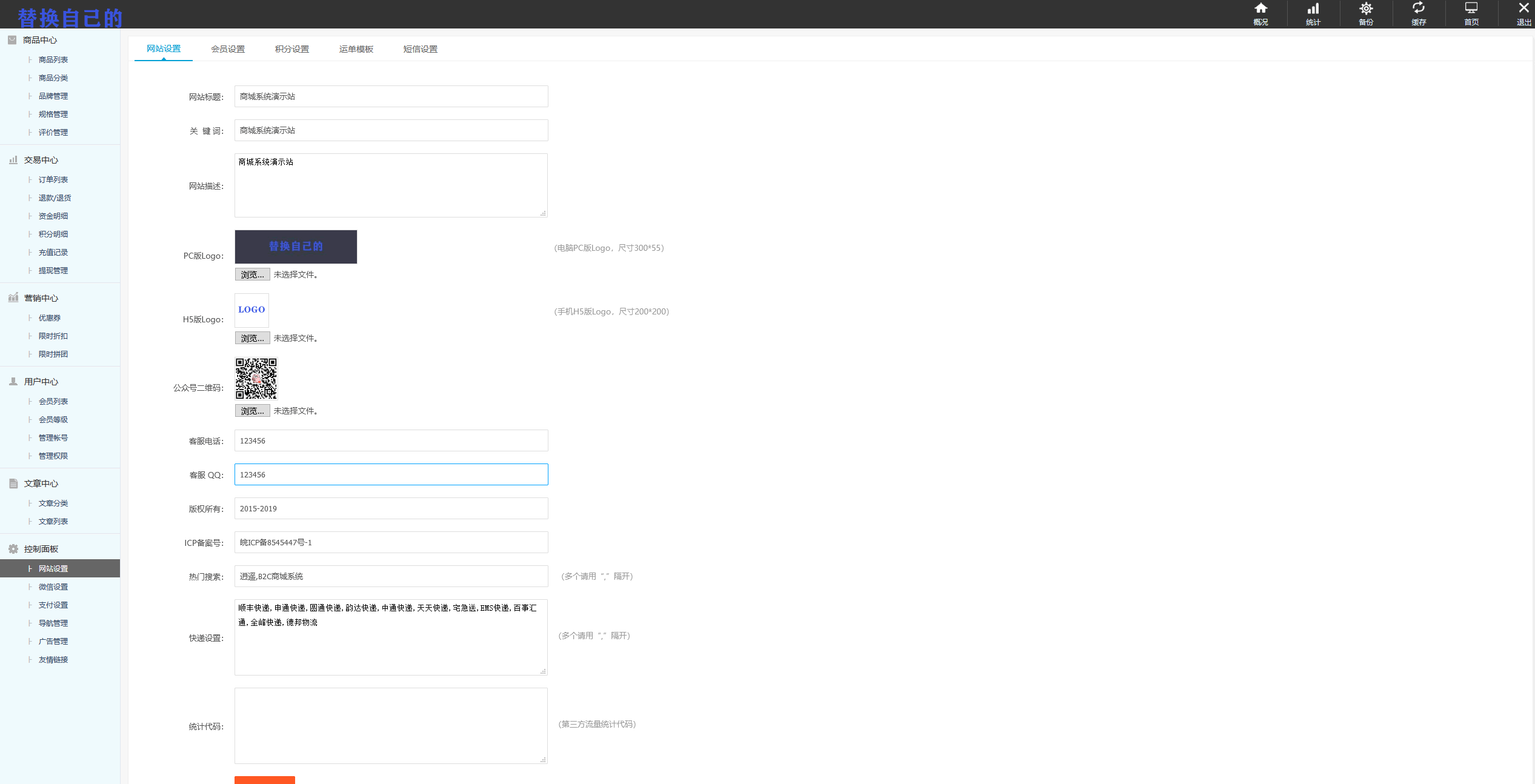Open the 首页 monitor icon
The width and height of the screenshot is (1535, 784).
pos(1471,8)
